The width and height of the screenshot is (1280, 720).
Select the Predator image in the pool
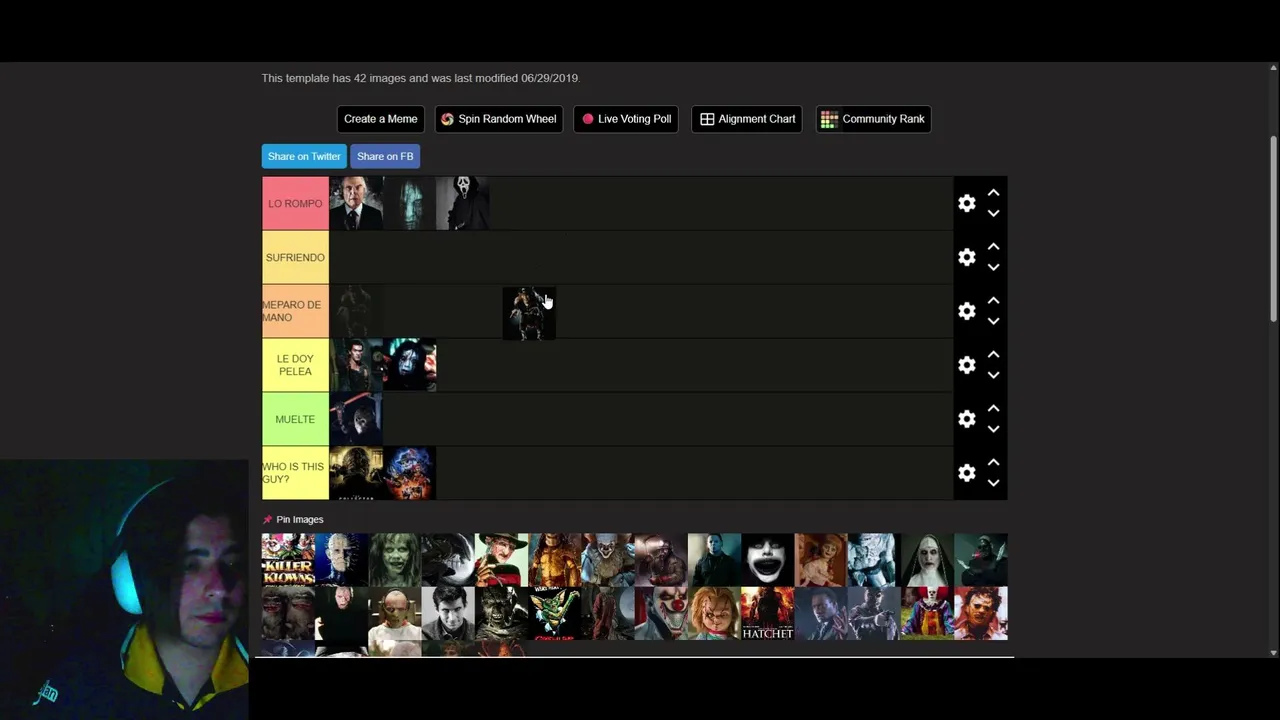(554, 560)
